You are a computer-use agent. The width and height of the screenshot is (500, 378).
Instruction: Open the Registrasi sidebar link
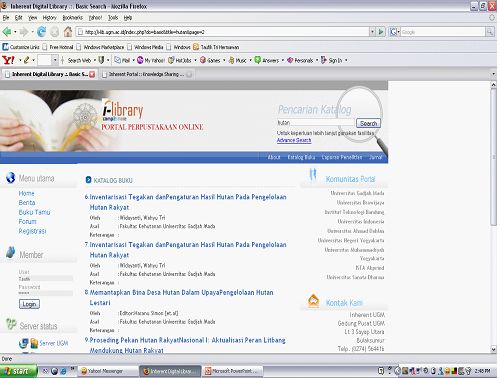click(32, 231)
